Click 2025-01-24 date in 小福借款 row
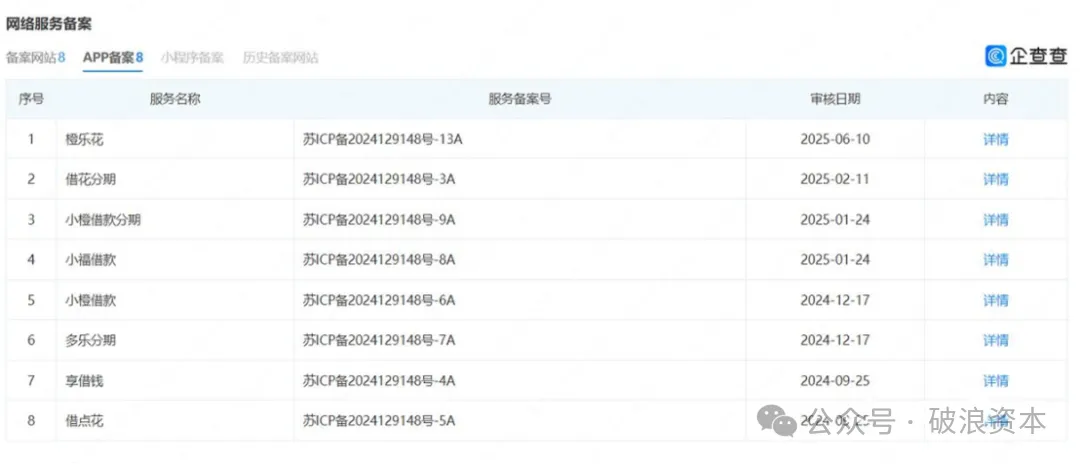The height and width of the screenshot is (464, 1080). [835, 260]
